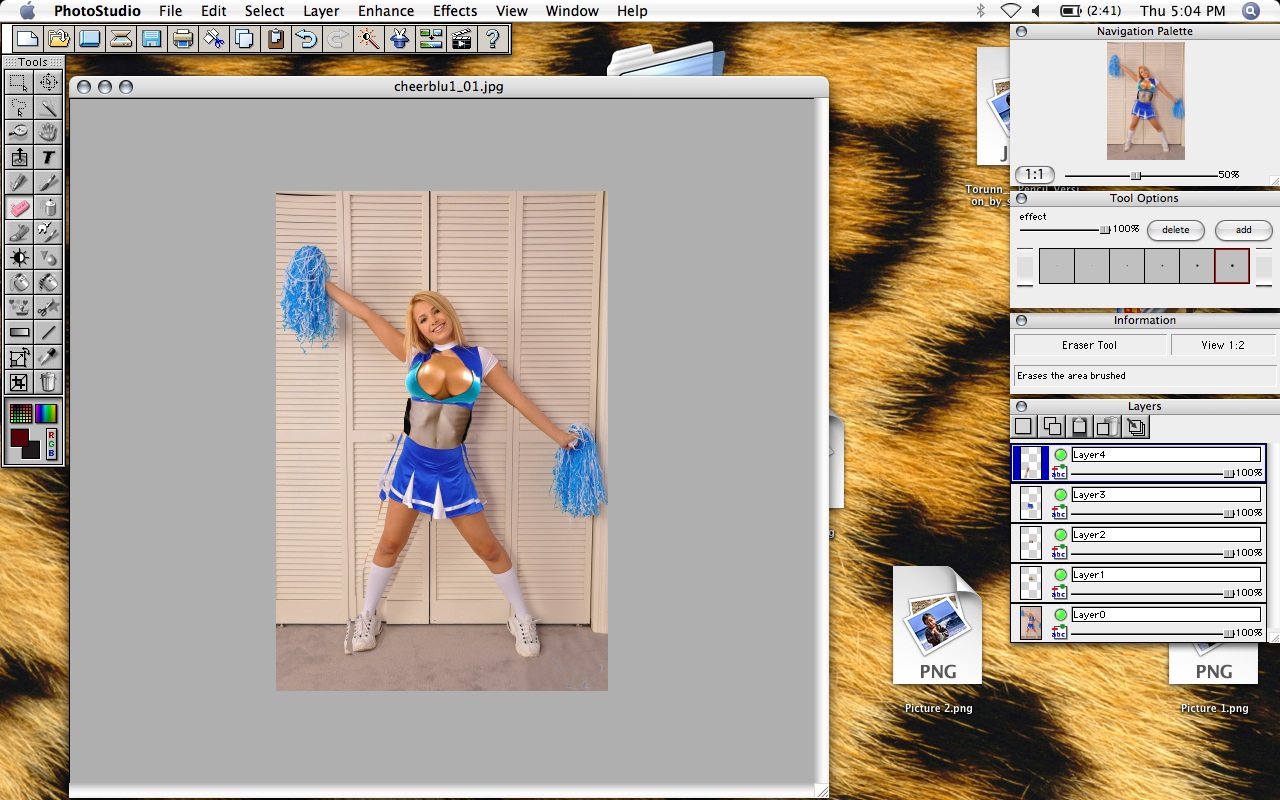1280x800 pixels.
Task: Select the highlighted largest eraser brush size
Action: coord(1232,266)
